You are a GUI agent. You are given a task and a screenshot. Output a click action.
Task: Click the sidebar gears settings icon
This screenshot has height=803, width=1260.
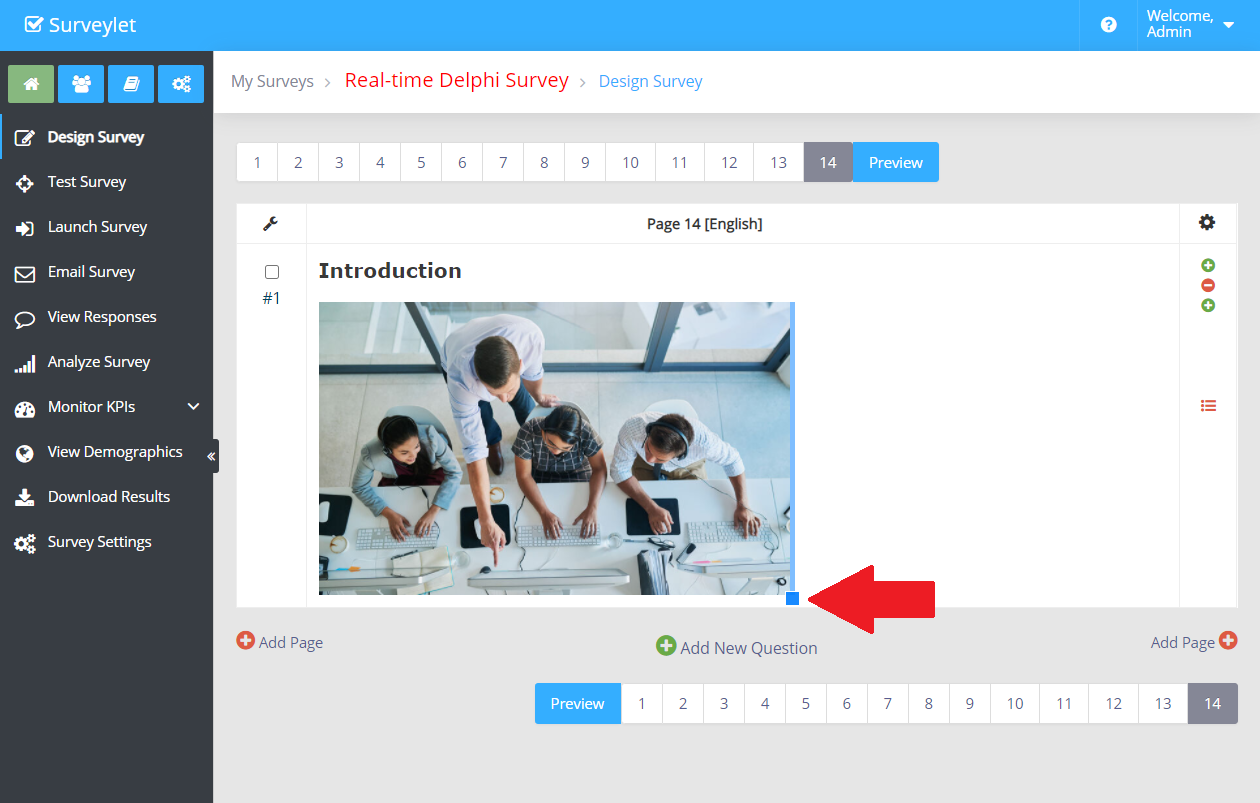(x=181, y=84)
